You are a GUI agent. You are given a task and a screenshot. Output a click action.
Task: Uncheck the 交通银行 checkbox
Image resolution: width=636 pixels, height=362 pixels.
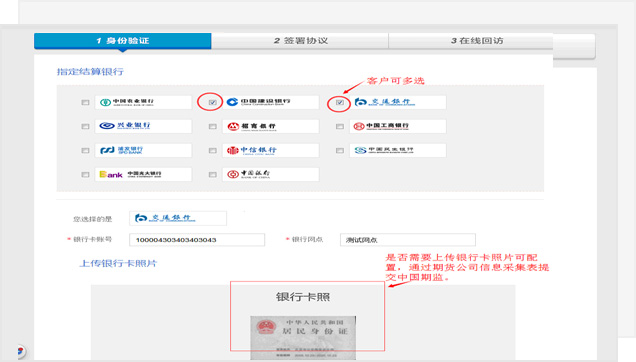point(340,102)
